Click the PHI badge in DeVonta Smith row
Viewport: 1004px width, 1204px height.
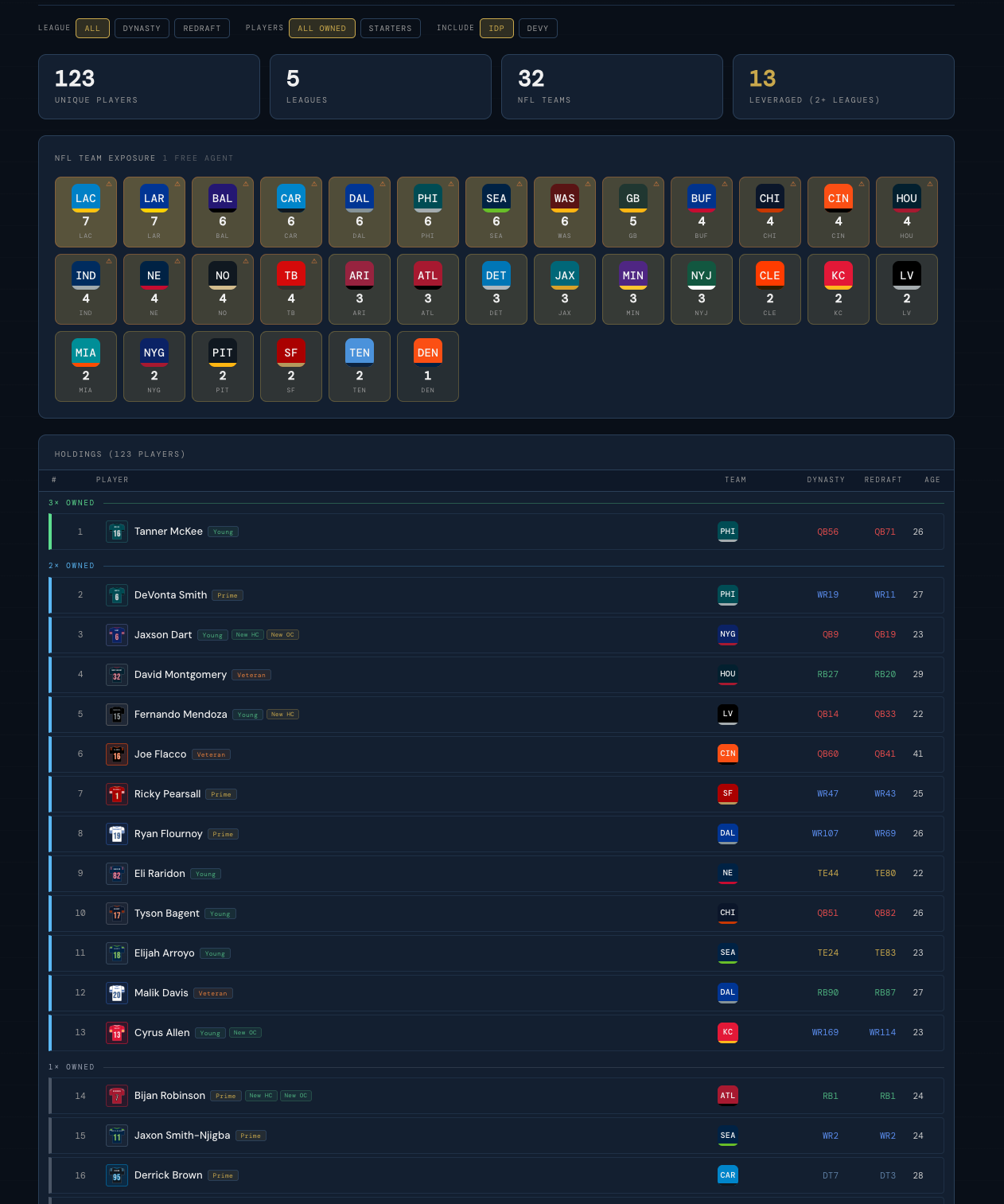pyautogui.click(x=728, y=595)
